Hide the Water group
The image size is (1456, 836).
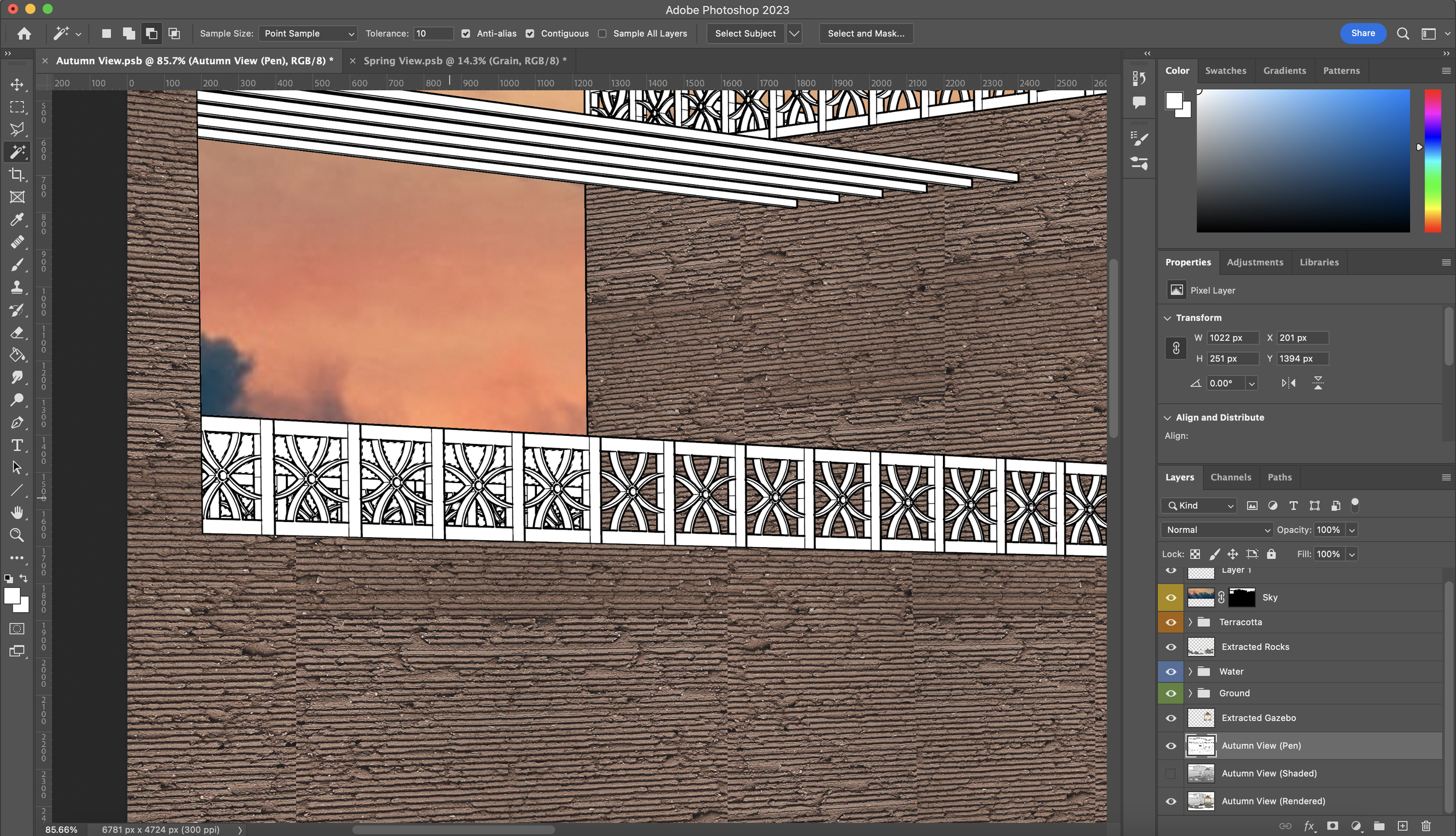coord(1171,672)
